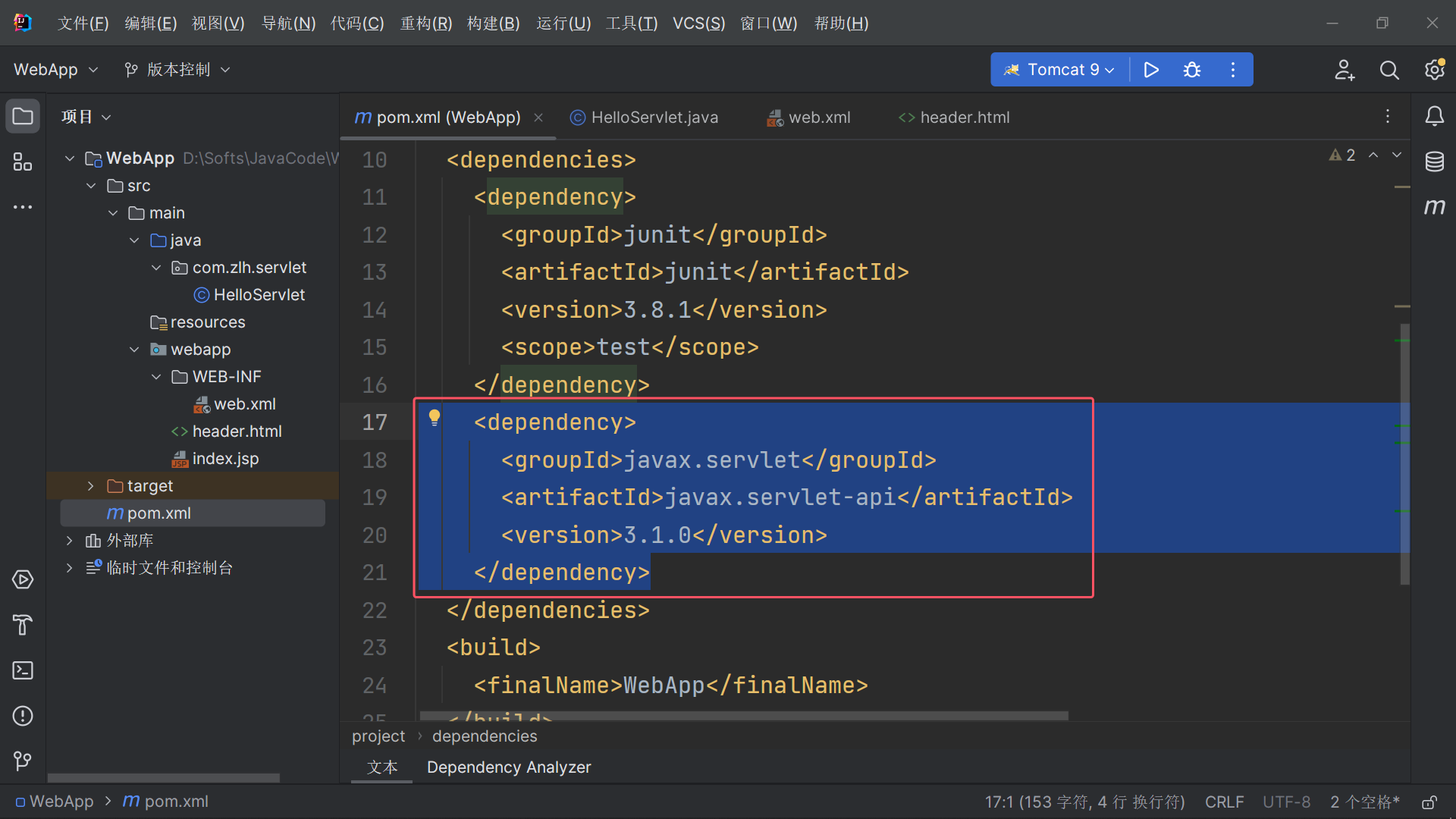Open the Terminal tool window

click(x=23, y=670)
